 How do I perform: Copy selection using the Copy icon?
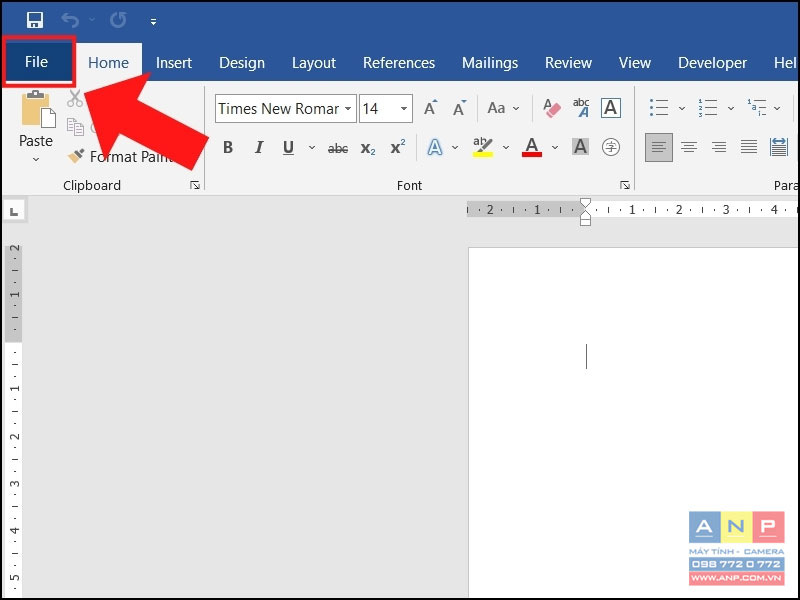point(76,127)
